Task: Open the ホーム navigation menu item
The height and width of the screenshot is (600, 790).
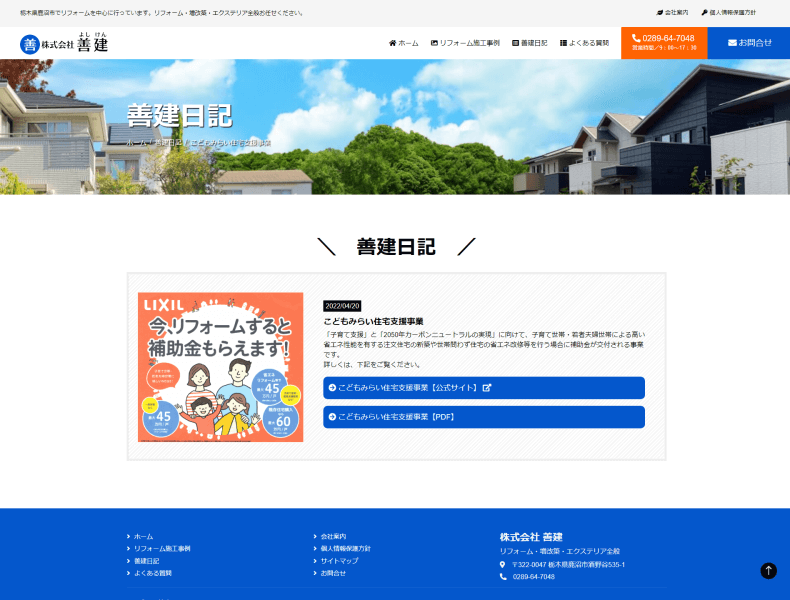Action: point(404,43)
